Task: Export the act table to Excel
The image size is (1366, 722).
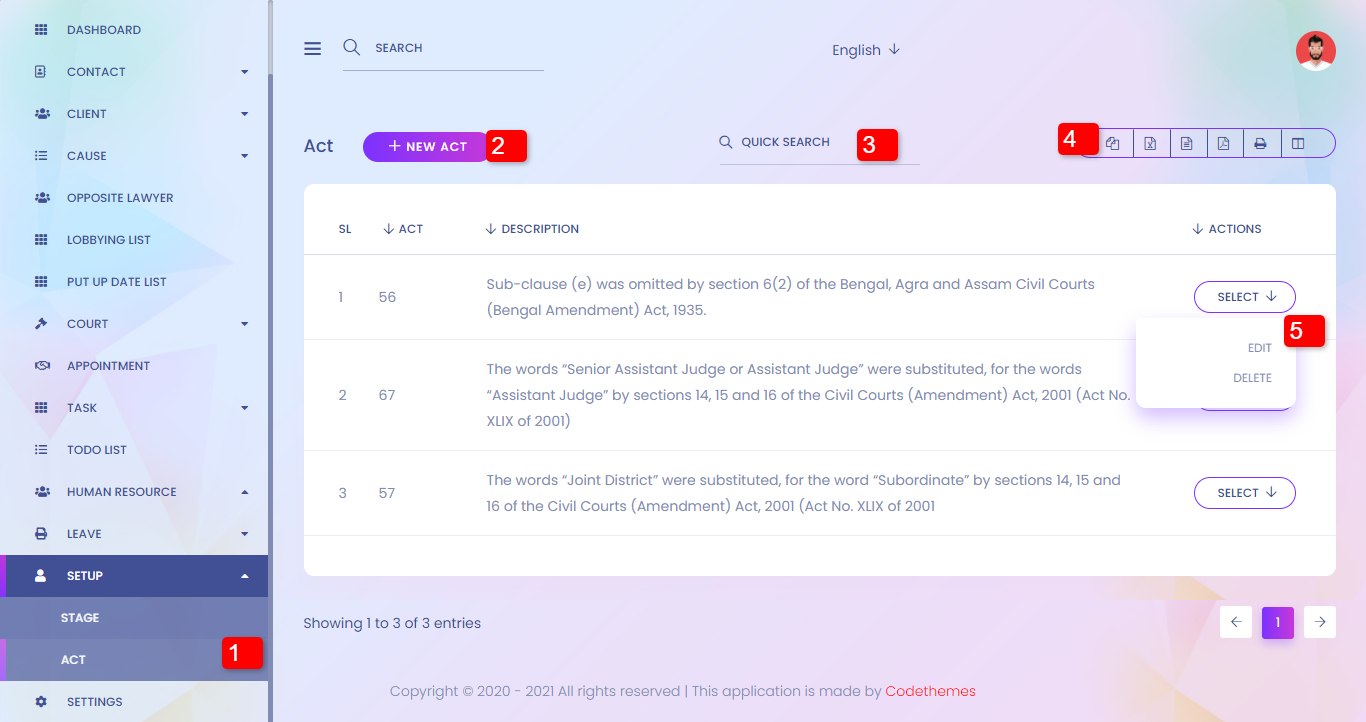Action: click(x=1150, y=144)
